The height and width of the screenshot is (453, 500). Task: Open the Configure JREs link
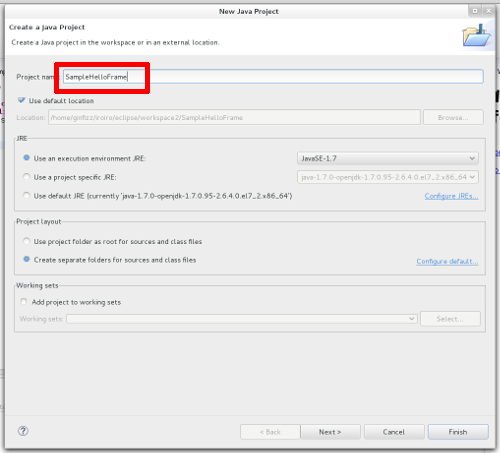[451, 196]
